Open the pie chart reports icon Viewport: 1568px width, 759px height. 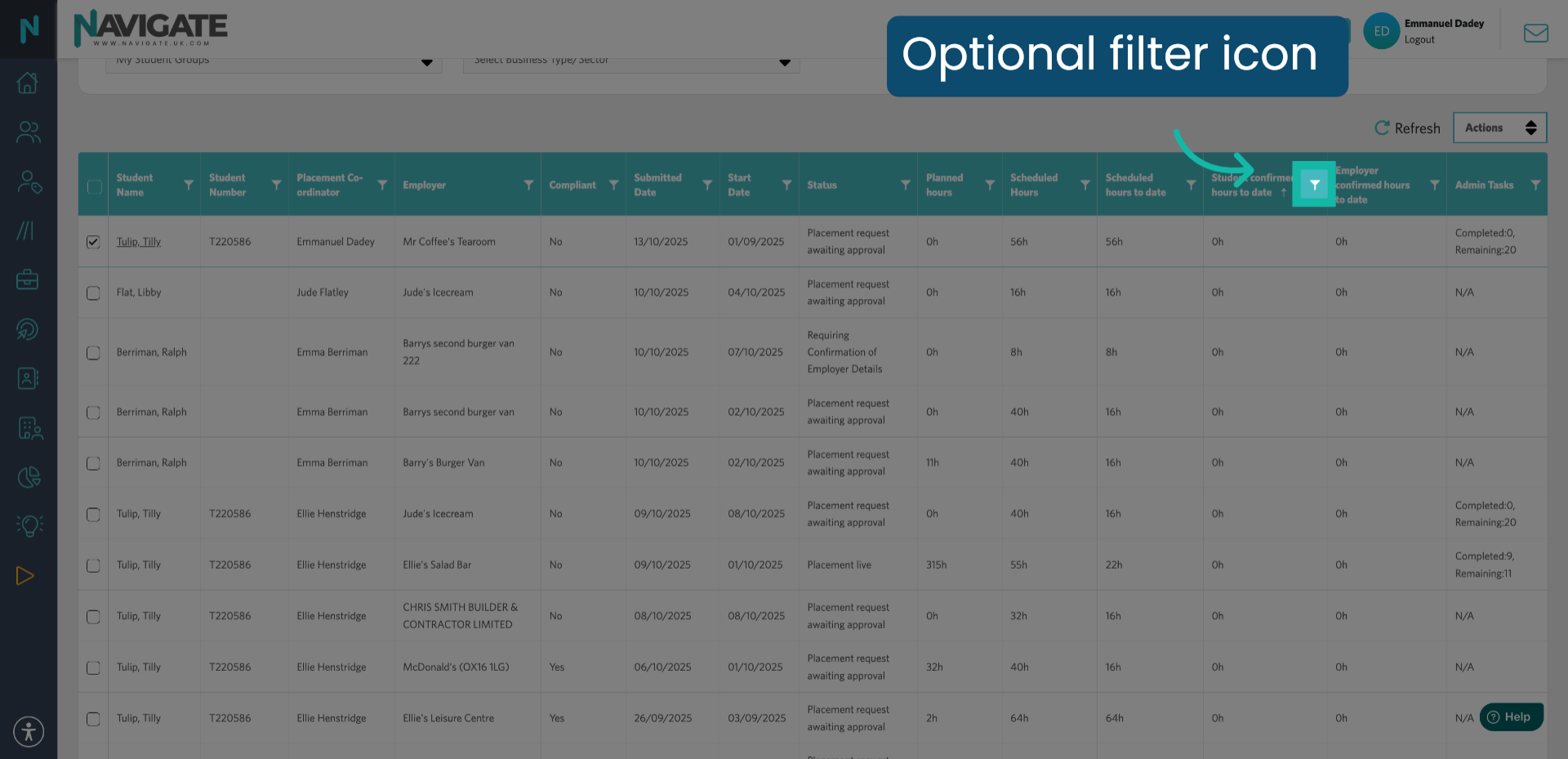28,477
